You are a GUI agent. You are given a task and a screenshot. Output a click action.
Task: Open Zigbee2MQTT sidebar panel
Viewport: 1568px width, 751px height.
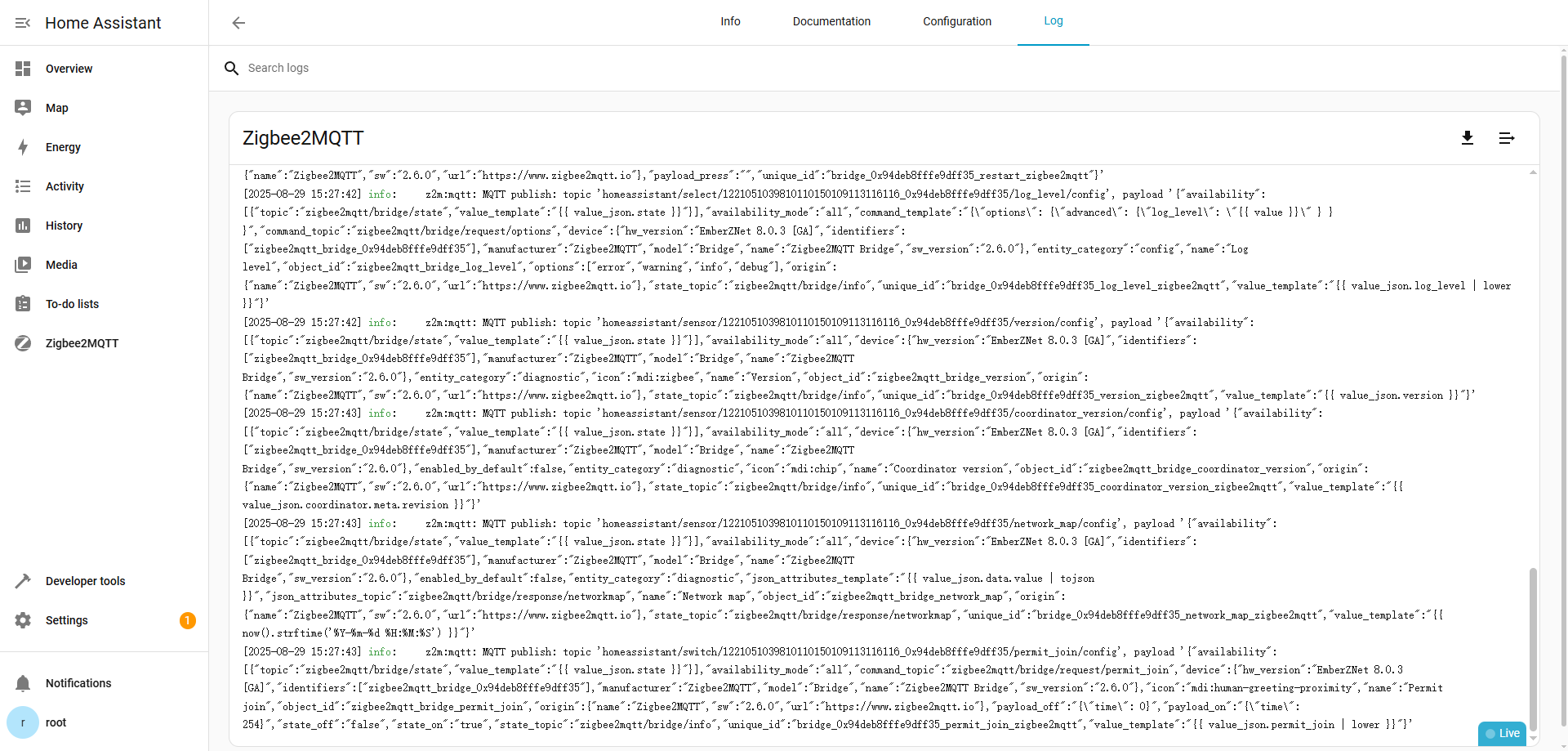pos(82,343)
